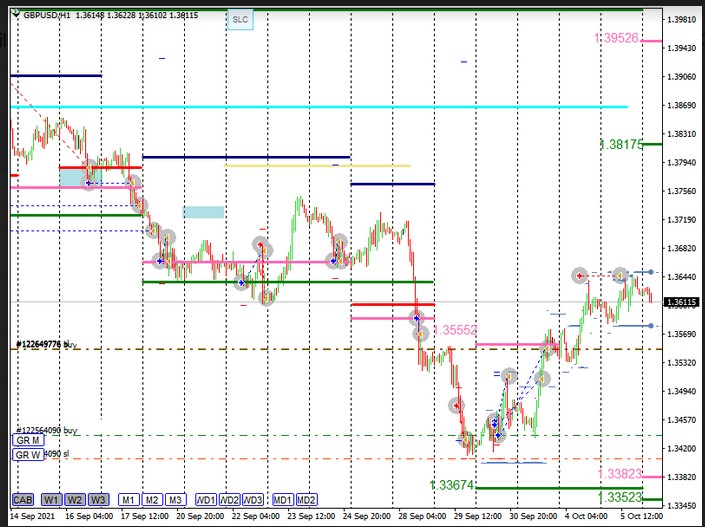The width and height of the screenshot is (705, 527).
Task: Click the WD2 button
Action: point(230,499)
